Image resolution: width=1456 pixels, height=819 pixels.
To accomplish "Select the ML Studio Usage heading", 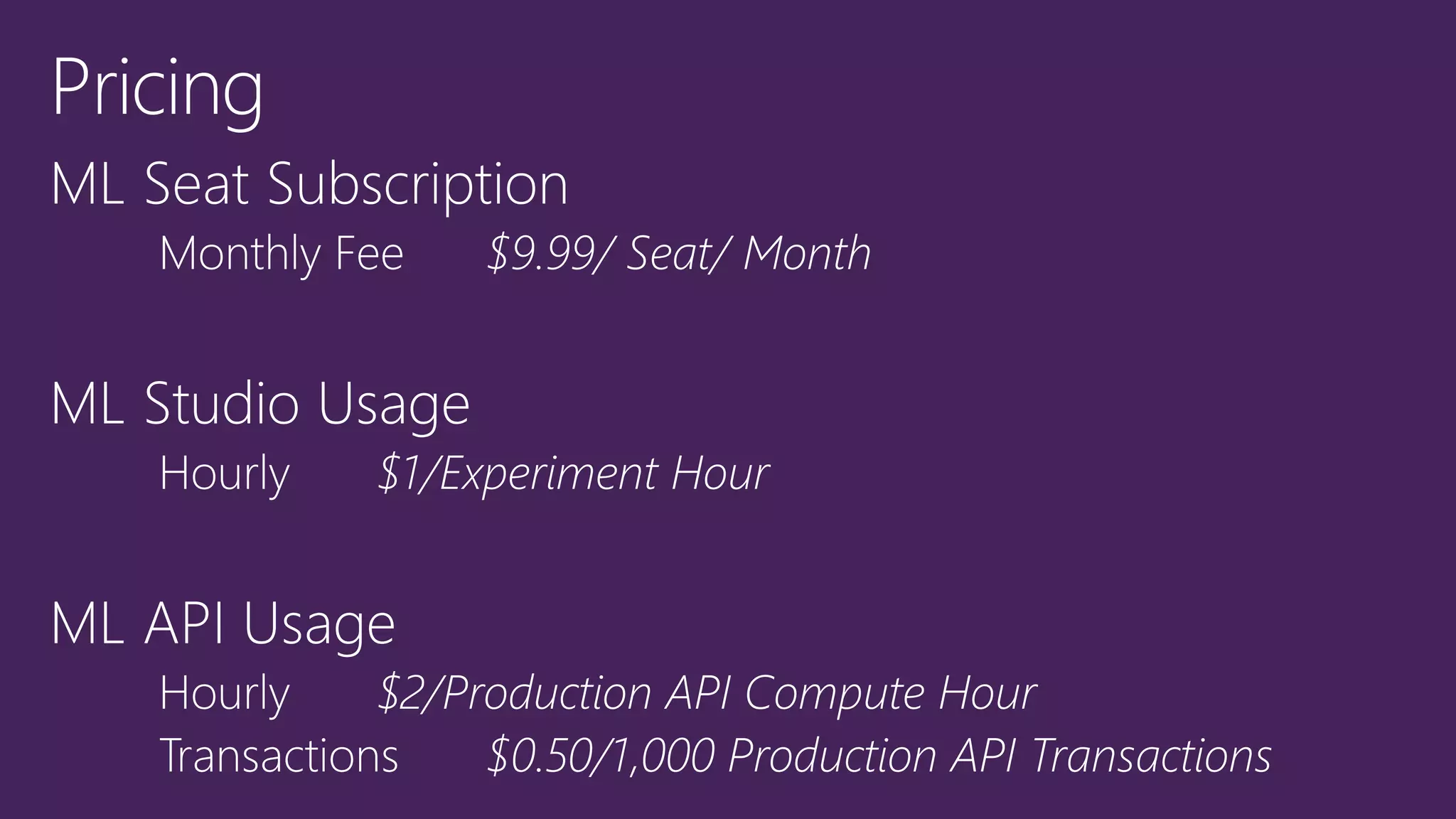I will click(x=260, y=404).
